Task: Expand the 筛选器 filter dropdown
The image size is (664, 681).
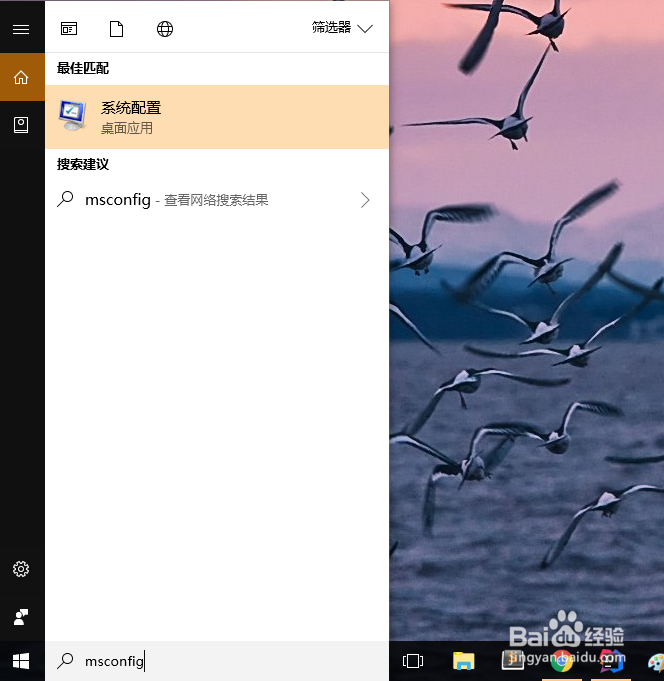Action: tap(342, 28)
